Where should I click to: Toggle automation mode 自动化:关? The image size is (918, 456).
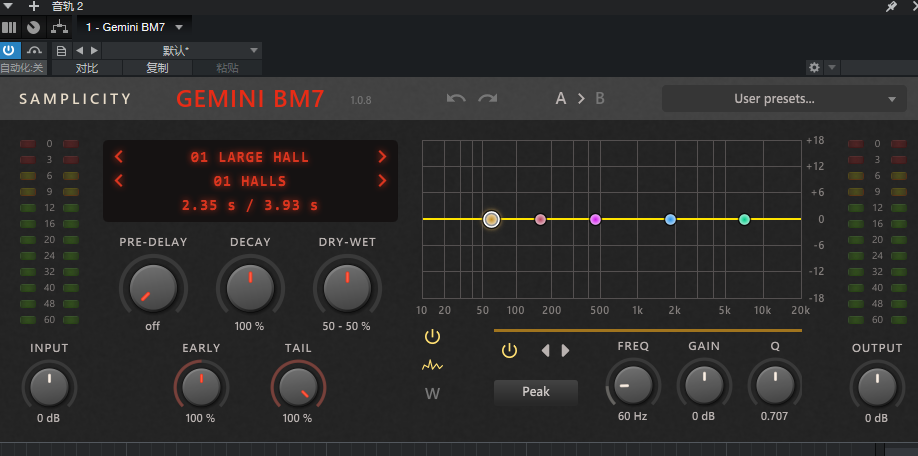click(22, 68)
